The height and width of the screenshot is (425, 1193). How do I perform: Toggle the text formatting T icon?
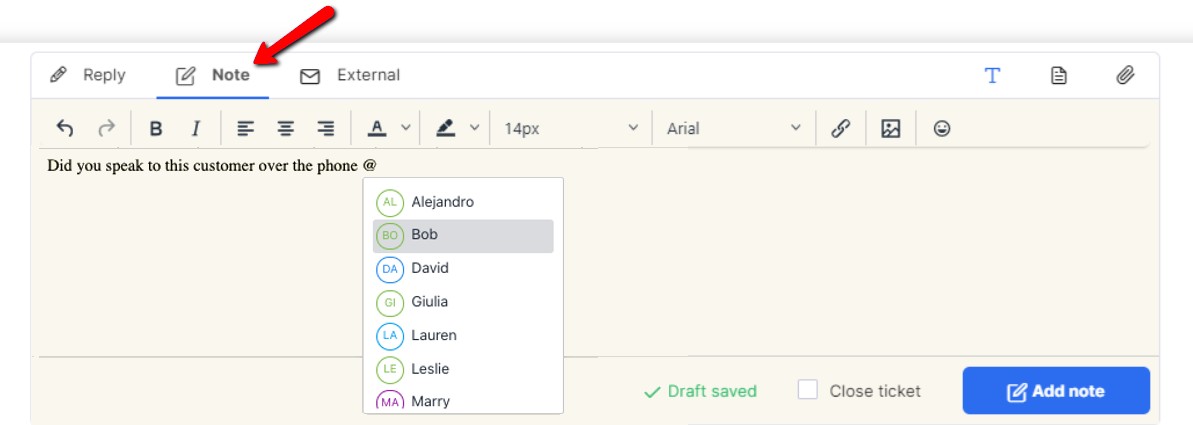tap(992, 75)
